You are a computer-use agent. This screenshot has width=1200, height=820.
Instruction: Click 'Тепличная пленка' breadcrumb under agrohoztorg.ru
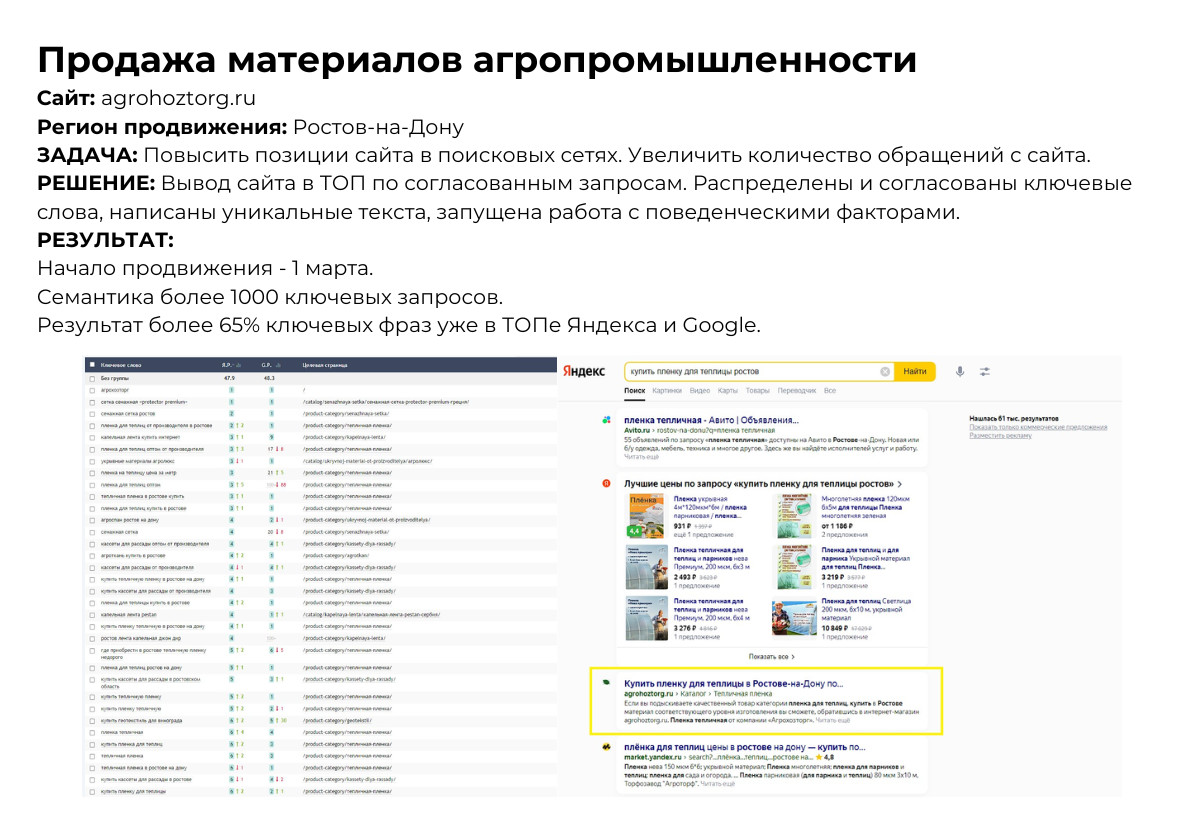click(745, 693)
